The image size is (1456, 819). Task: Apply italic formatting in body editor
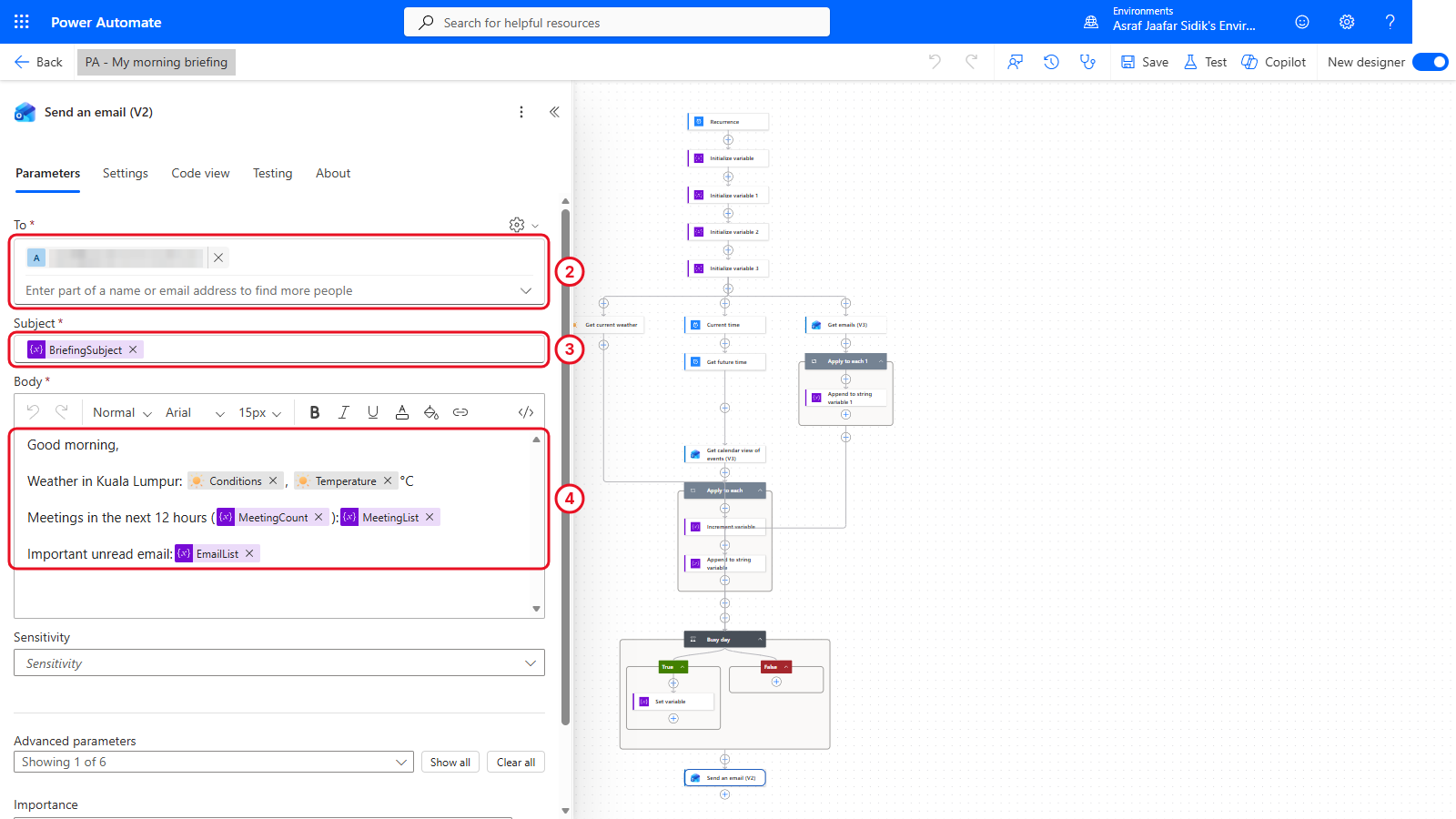[x=344, y=412]
